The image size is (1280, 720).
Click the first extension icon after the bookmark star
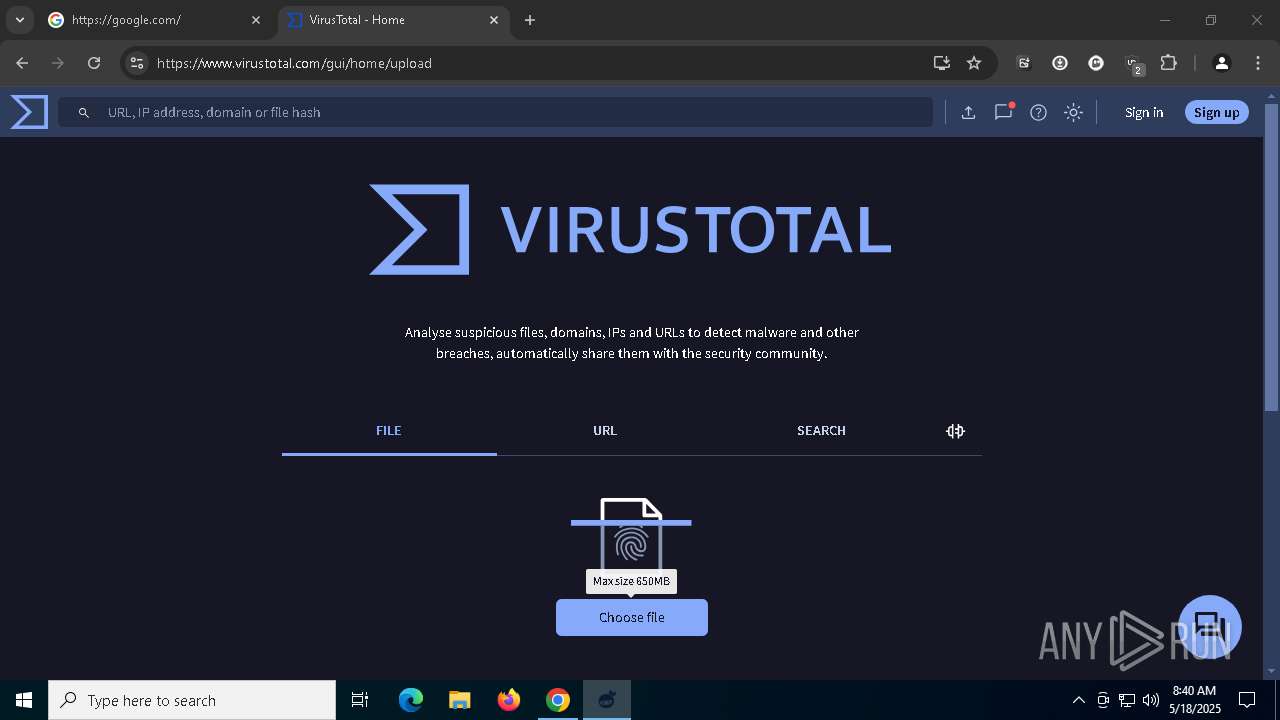pos(1024,63)
